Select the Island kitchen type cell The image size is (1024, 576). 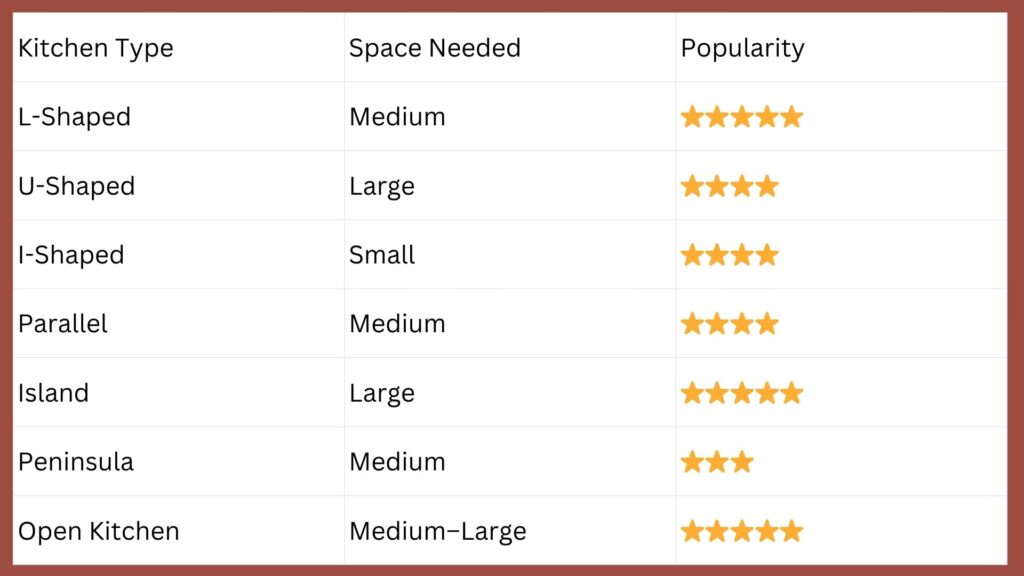click(x=53, y=393)
